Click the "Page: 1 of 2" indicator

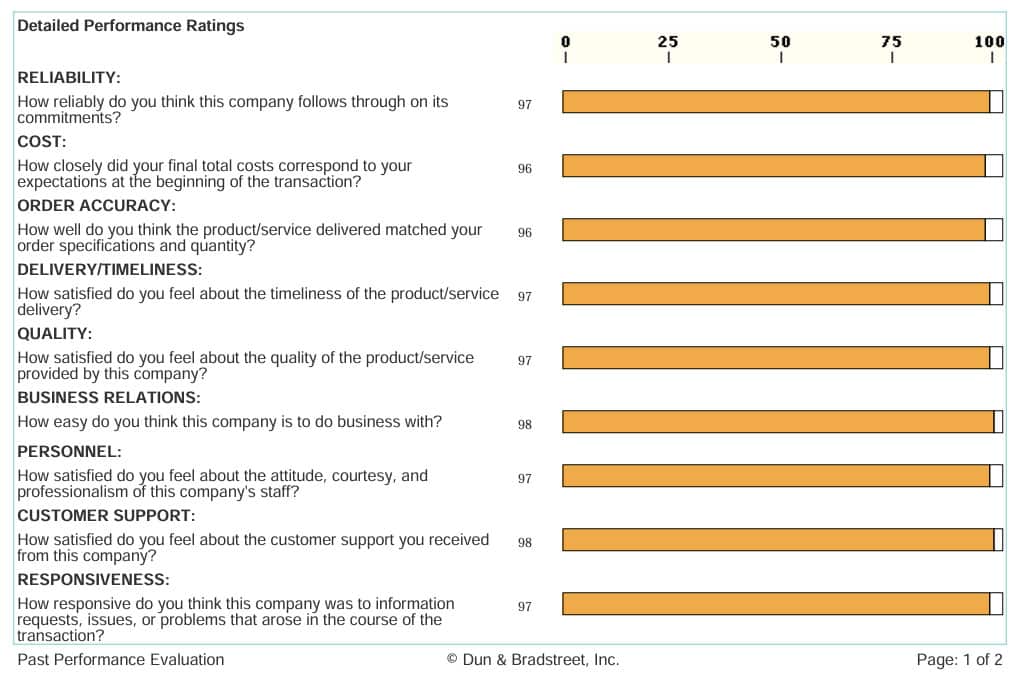959,660
